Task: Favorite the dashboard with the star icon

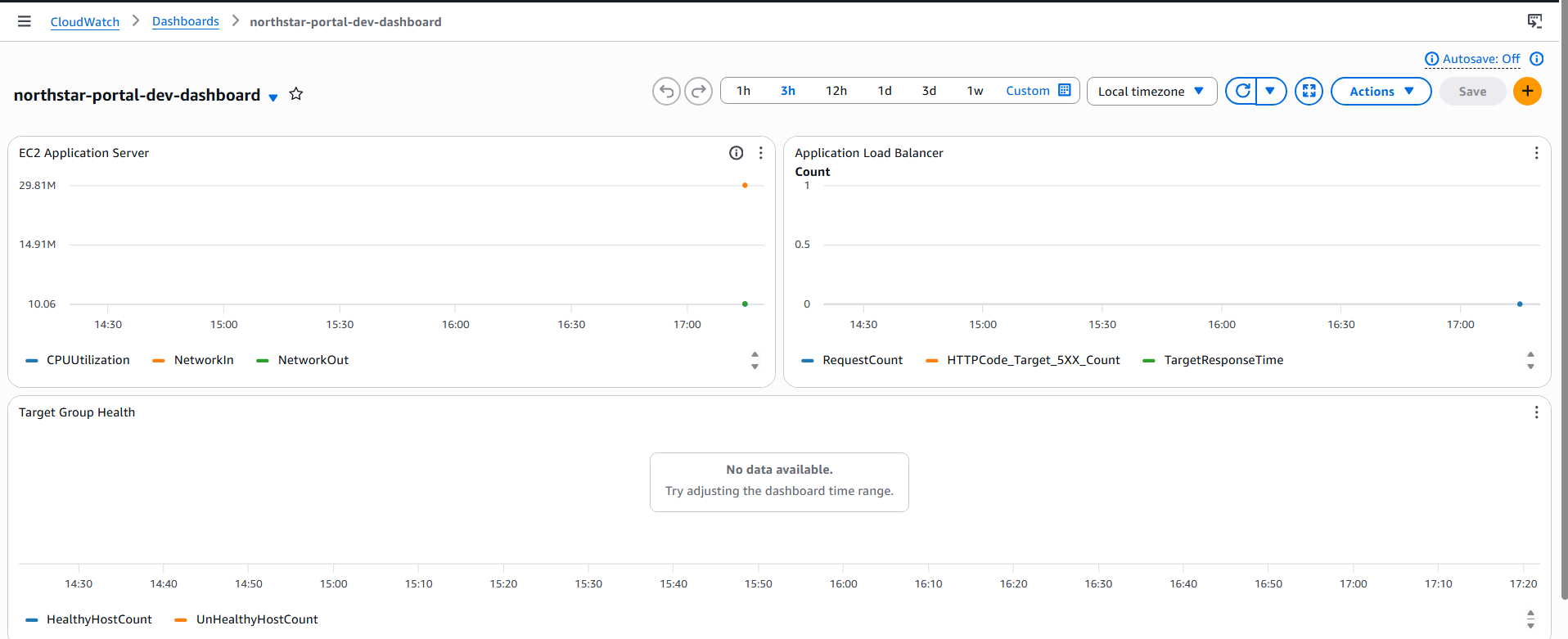Action: click(296, 94)
